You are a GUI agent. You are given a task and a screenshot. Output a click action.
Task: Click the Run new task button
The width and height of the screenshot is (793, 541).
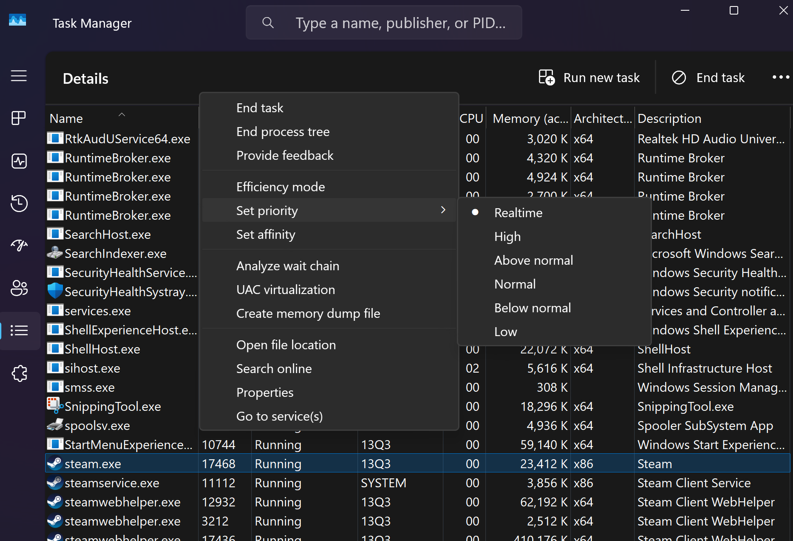(589, 78)
